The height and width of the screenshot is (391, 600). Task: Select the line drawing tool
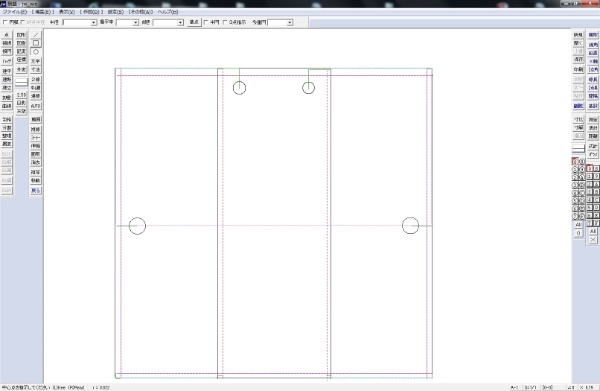36,35
